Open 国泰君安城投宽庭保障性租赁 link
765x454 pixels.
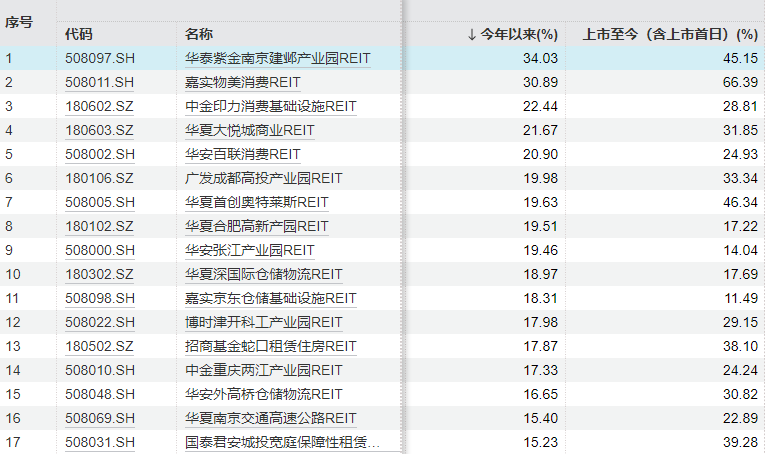pos(282,442)
